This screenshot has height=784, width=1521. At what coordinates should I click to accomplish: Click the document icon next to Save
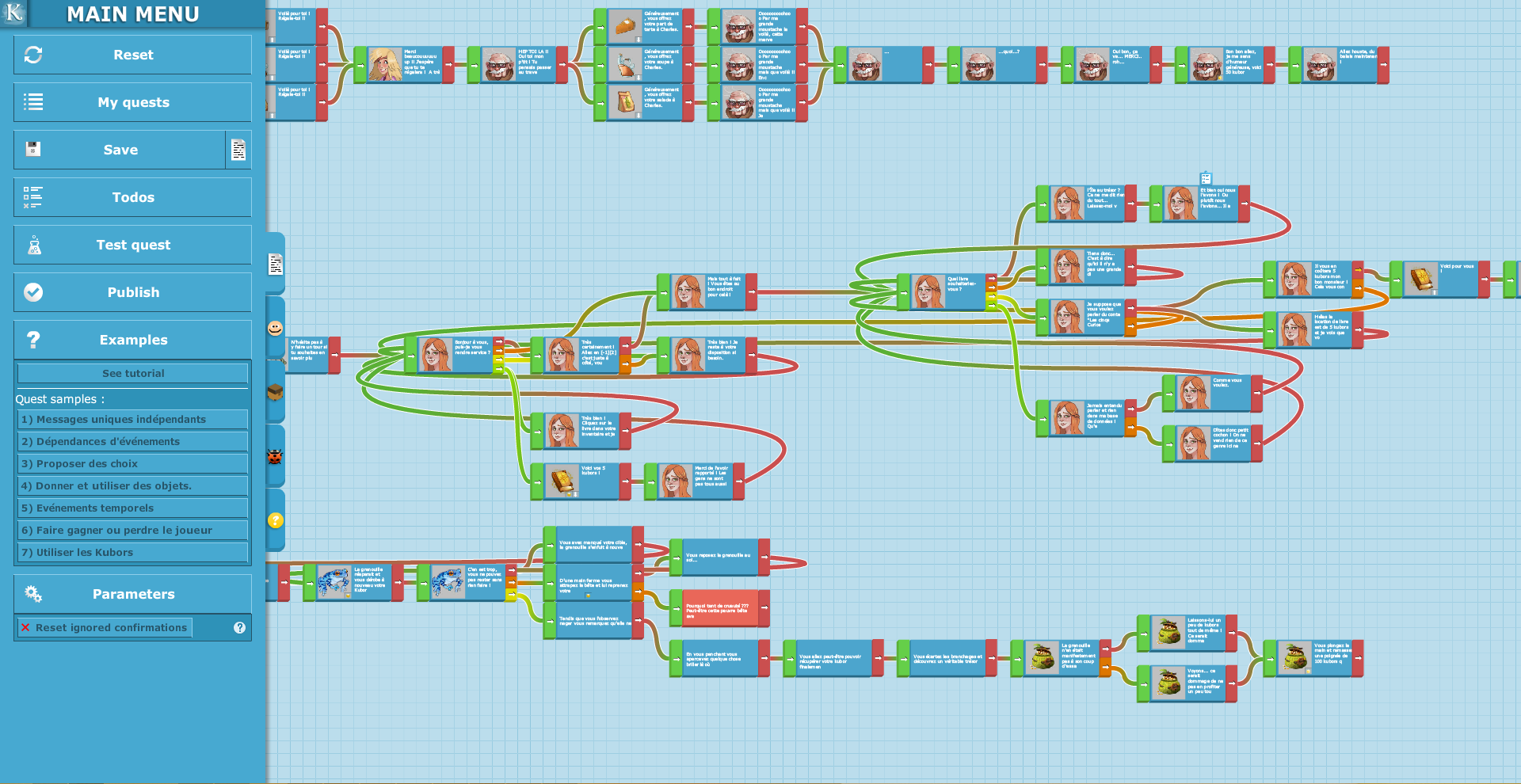pyautogui.click(x=238, y=150)
